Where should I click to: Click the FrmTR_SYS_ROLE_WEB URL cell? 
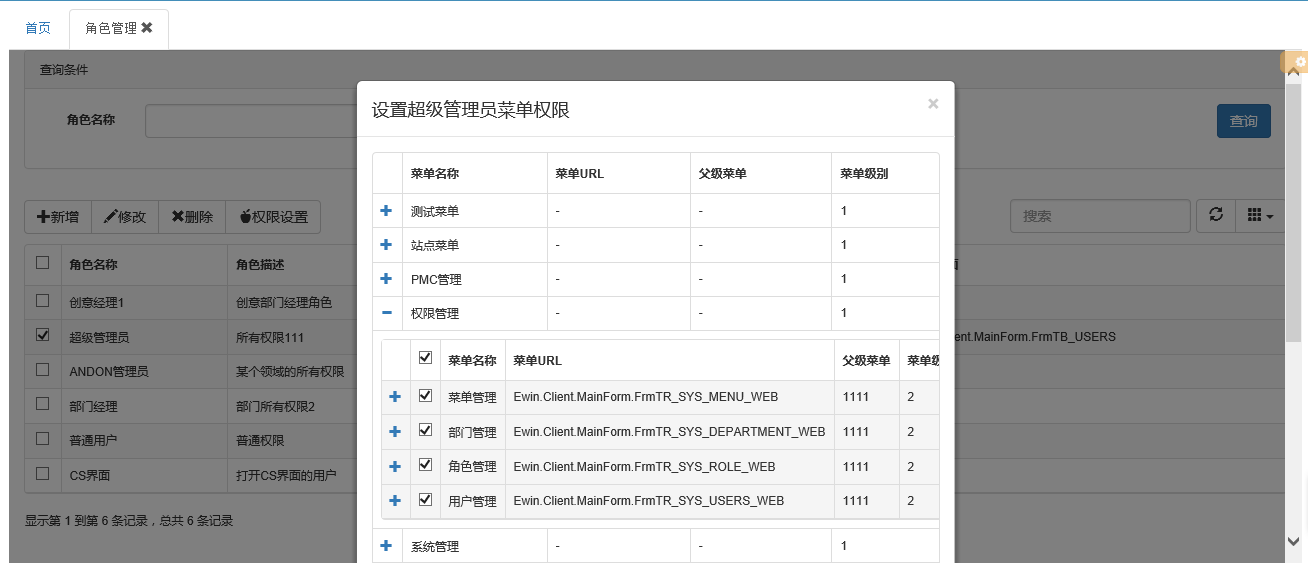(x=669, y=466)
